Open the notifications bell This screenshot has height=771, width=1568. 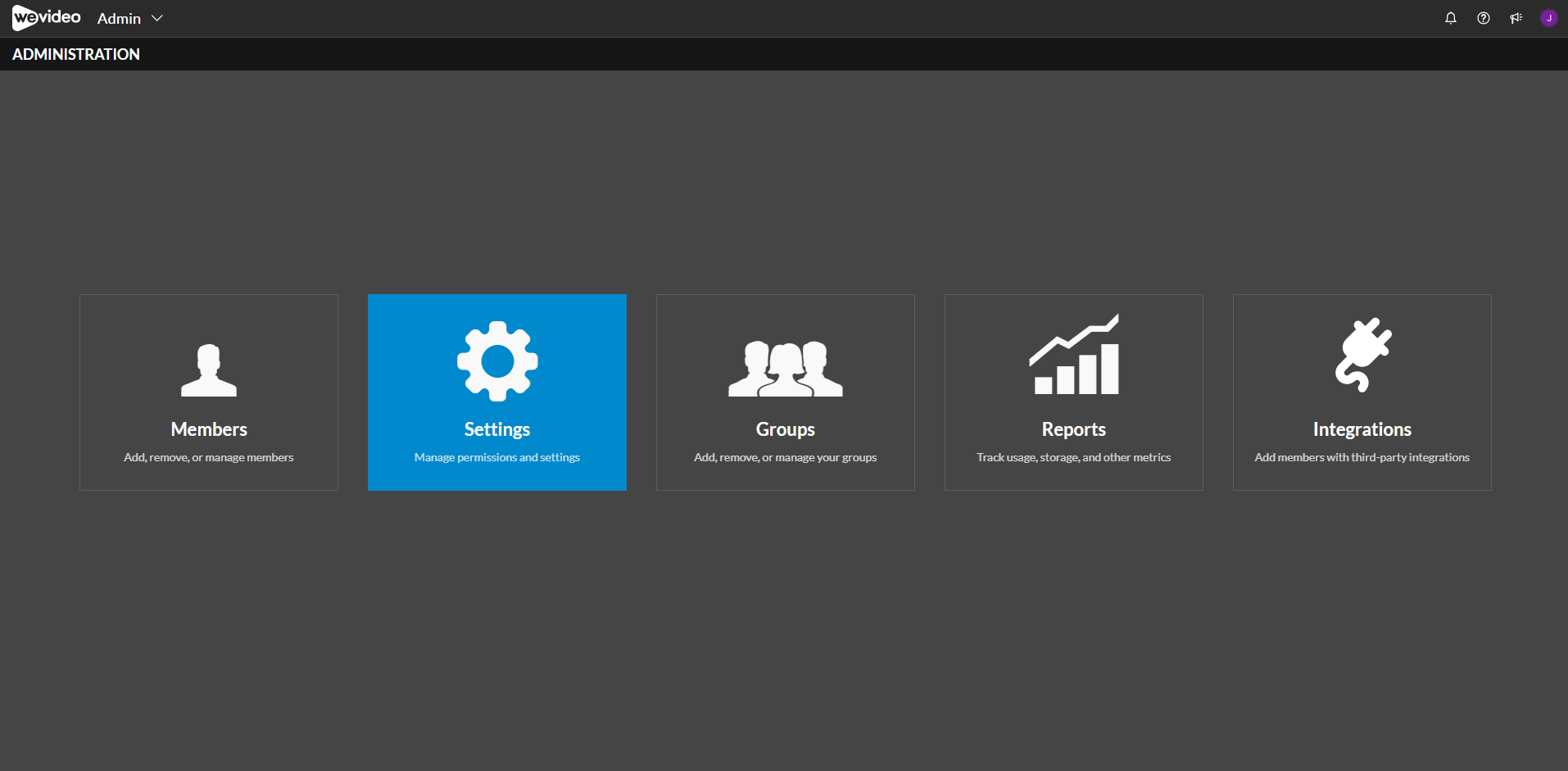click(1451, 18)
